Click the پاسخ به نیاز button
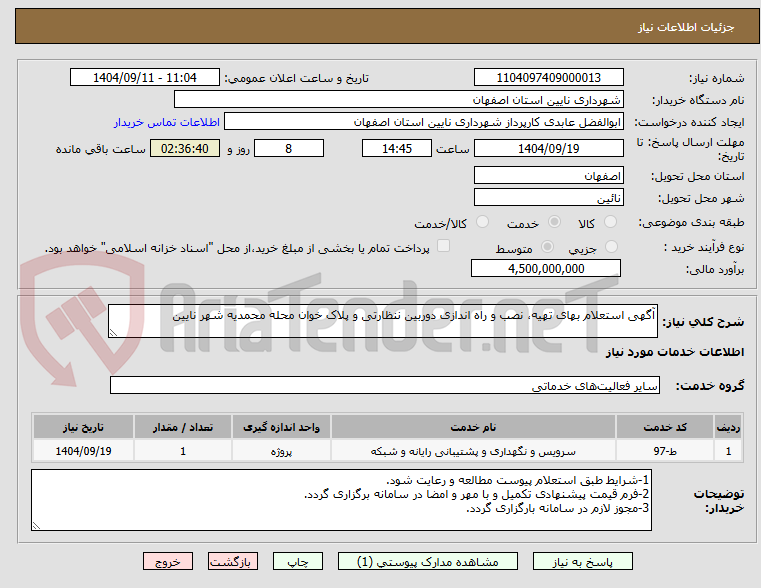 coord(582,561)
